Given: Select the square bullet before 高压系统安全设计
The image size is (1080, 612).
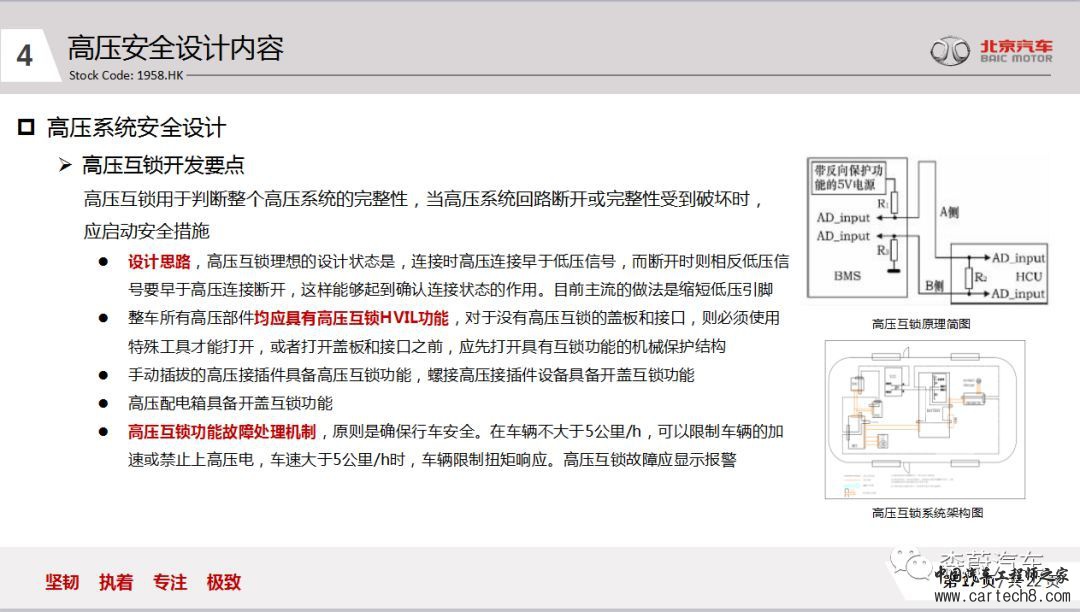Looking at the screenshot, I should 27,128.
